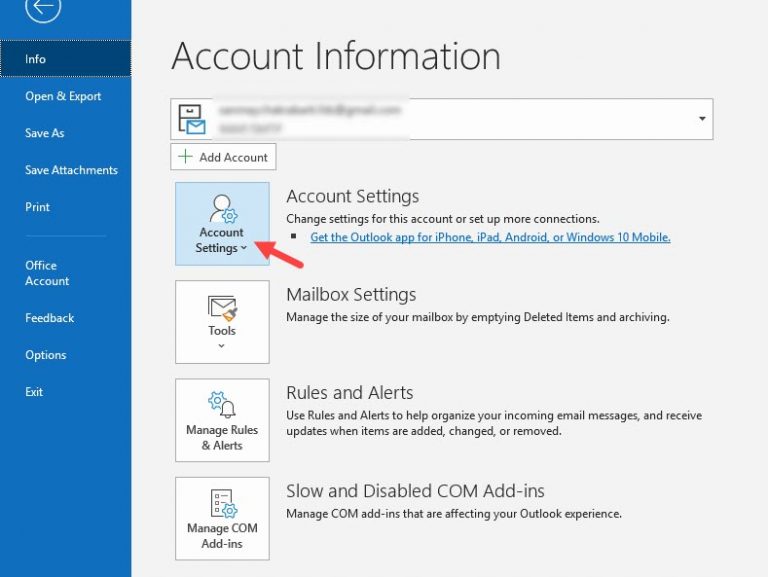This screenshot has width=768, height=577.
Task: Go to Office Account page
Action: point(47,273)
